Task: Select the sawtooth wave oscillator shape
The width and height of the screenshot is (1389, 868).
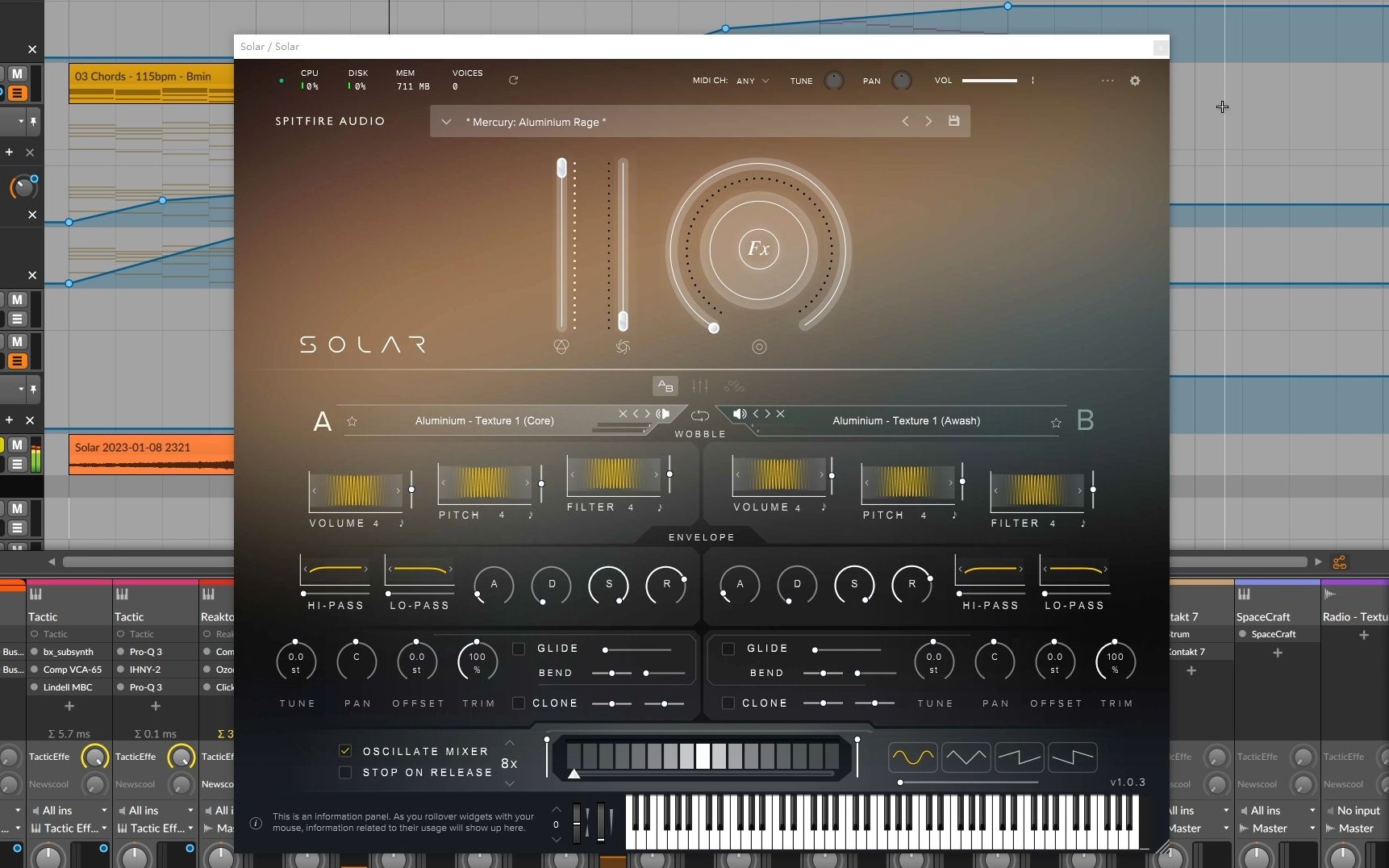Action: [1020, 757]
